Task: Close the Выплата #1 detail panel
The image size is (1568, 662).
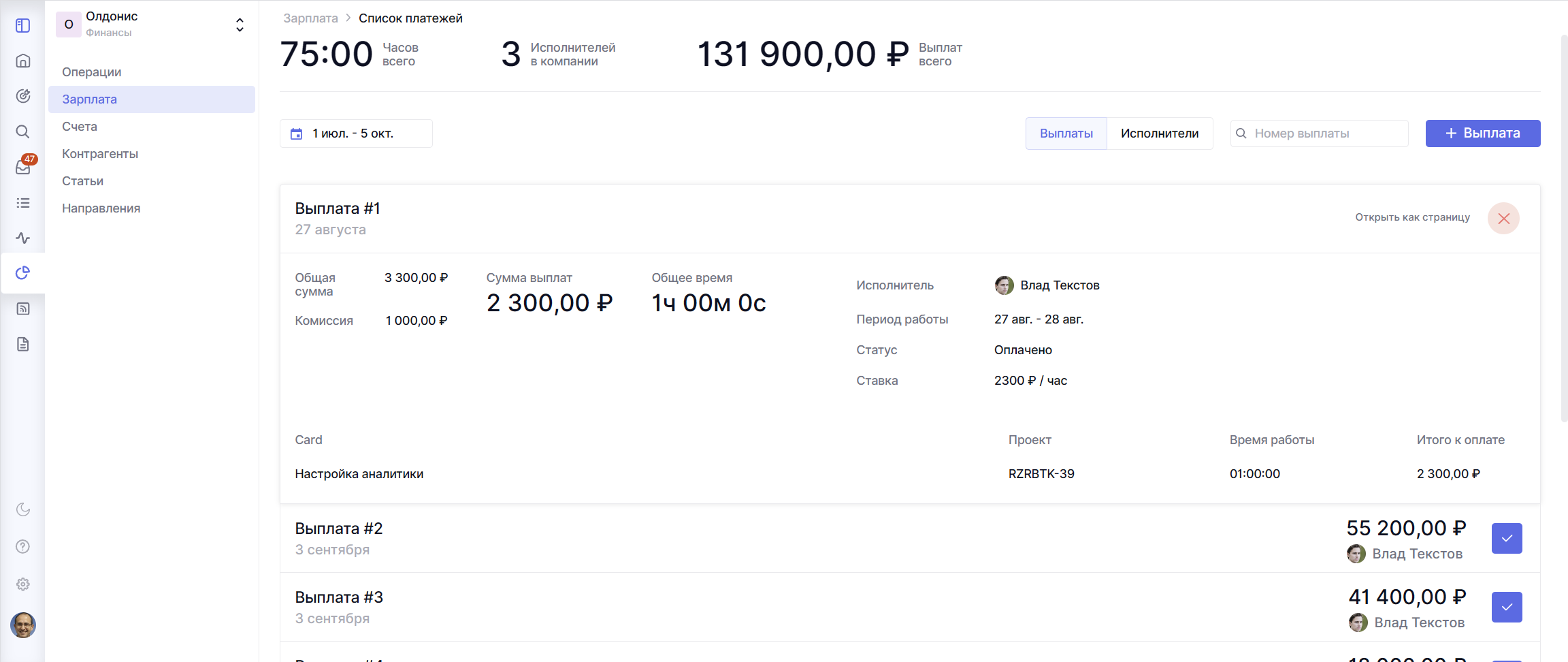Action: click(1503, 219)
